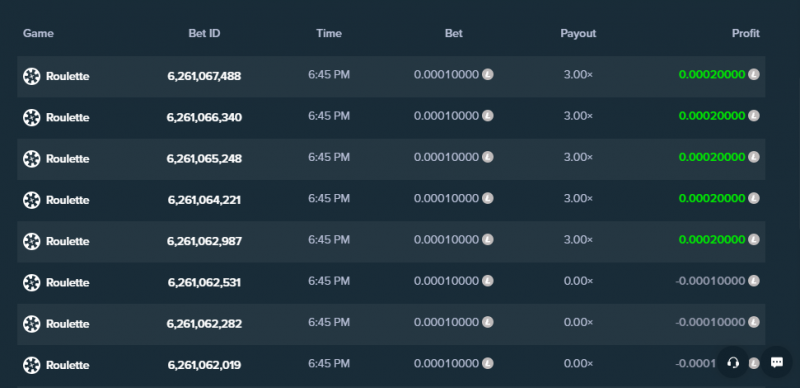The height and width of the screenshot is (388, 800).
Task: Open bet ID 6,261,062,531
Action: [204, 283]
